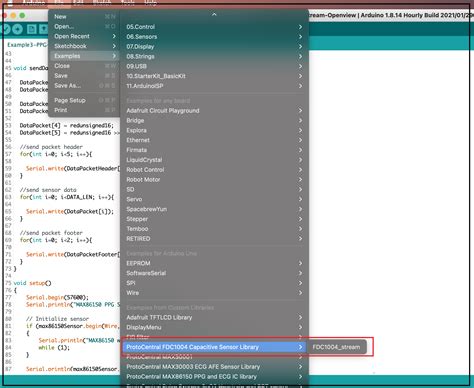Expand the chevron next to 10.StarterKit_BasicKit

pos(300,76)
